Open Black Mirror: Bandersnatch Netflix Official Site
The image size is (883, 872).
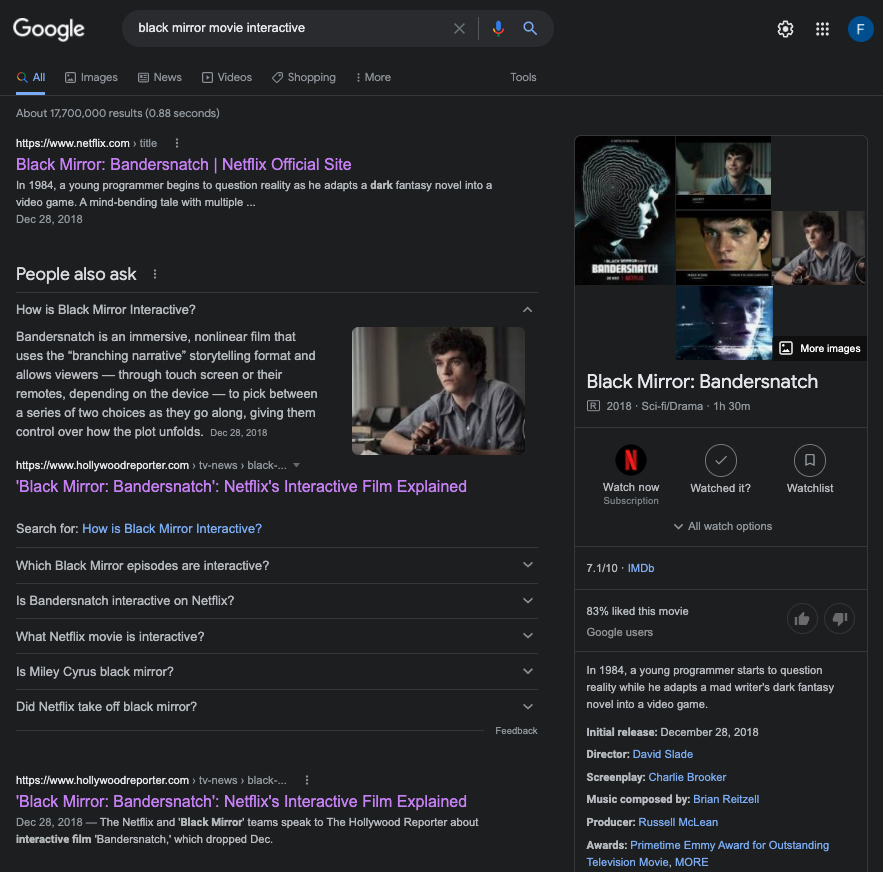click(184, 164)
